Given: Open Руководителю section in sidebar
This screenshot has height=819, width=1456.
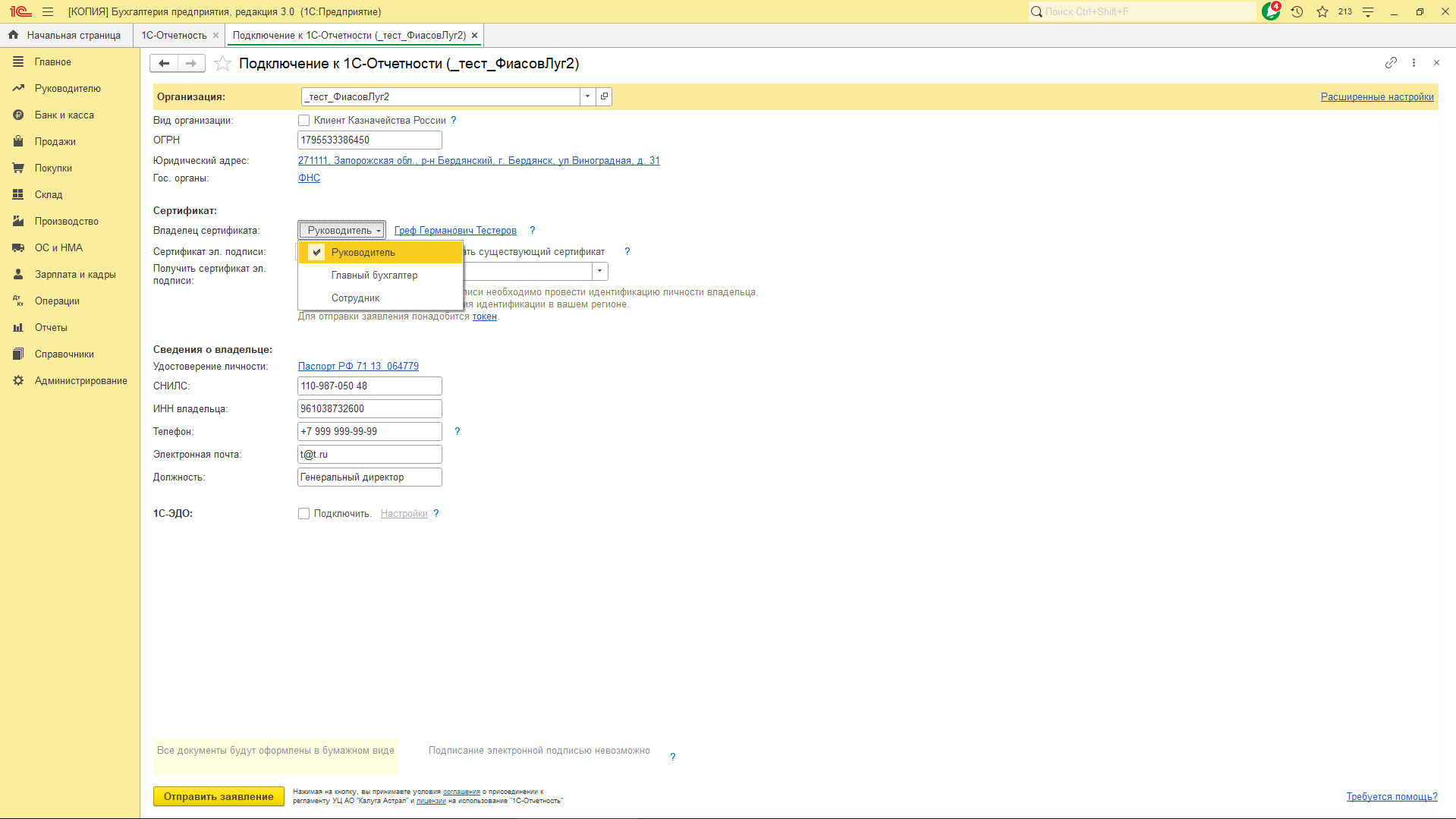Looking at the screenshot, I should click(70, 89).
